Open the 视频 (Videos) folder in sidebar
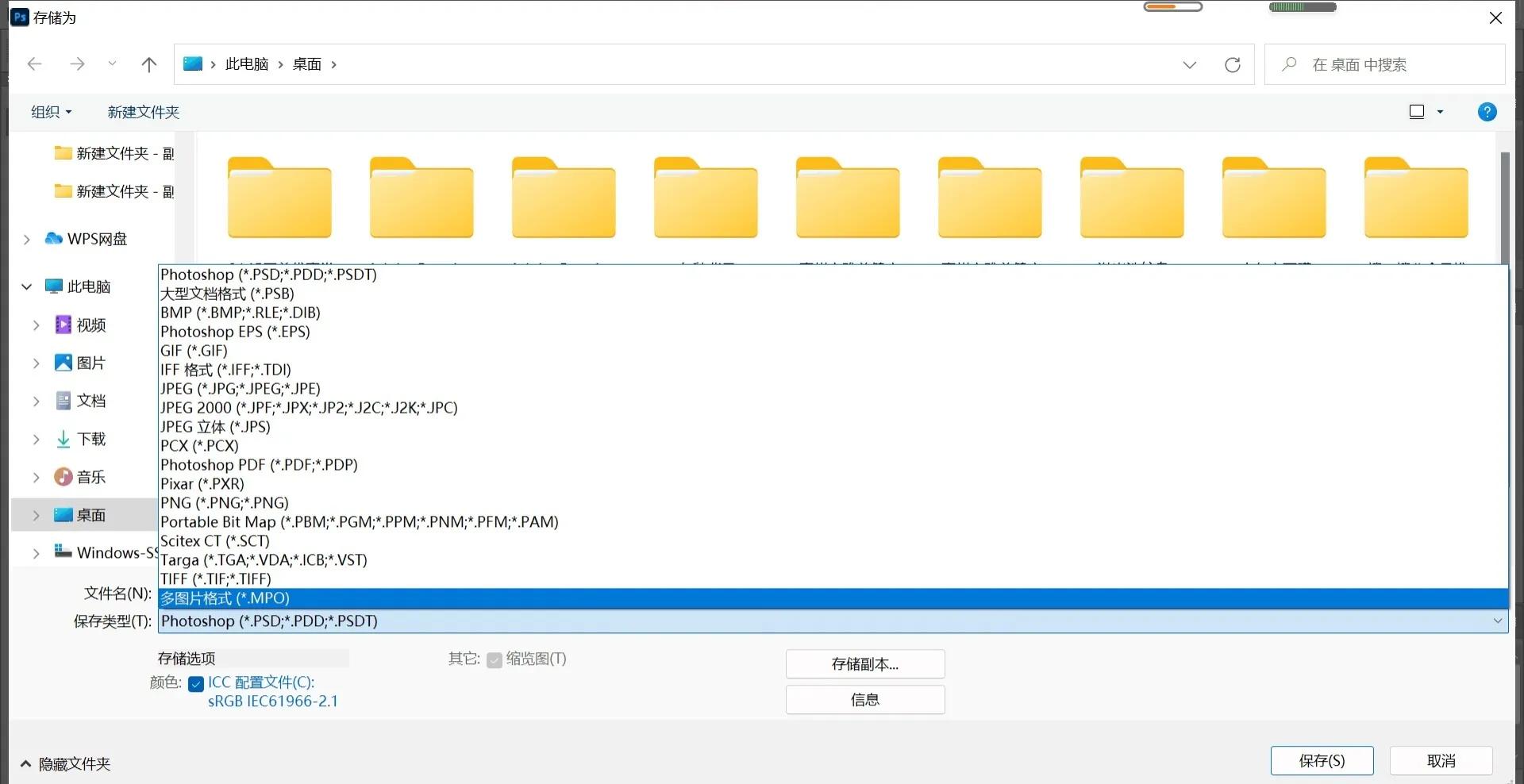Image resolution: width=1524 pixels, height=784 pixels. 90,325
